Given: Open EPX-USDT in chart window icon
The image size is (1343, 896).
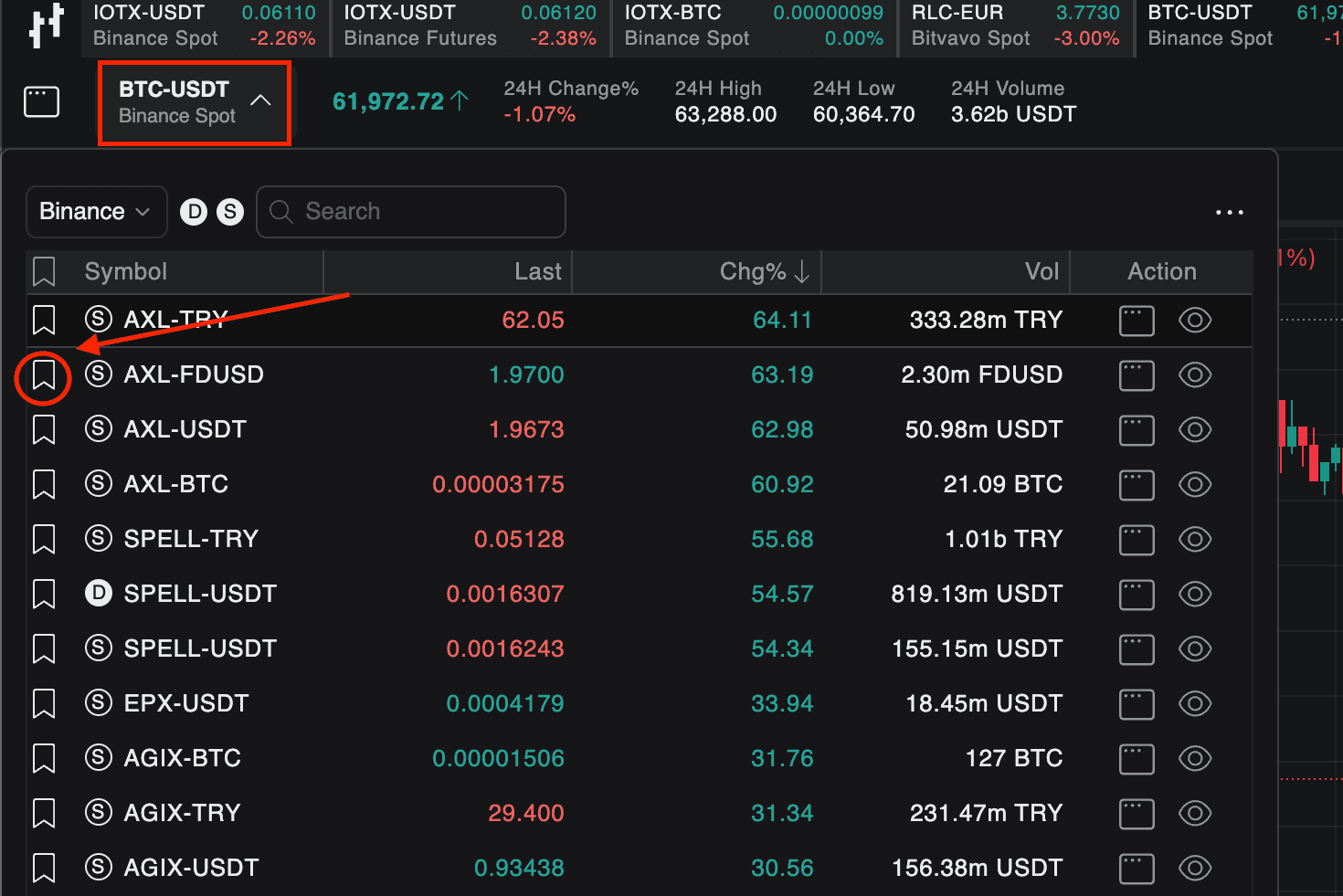Looking at the screenshot, I should pos(1137,705).
